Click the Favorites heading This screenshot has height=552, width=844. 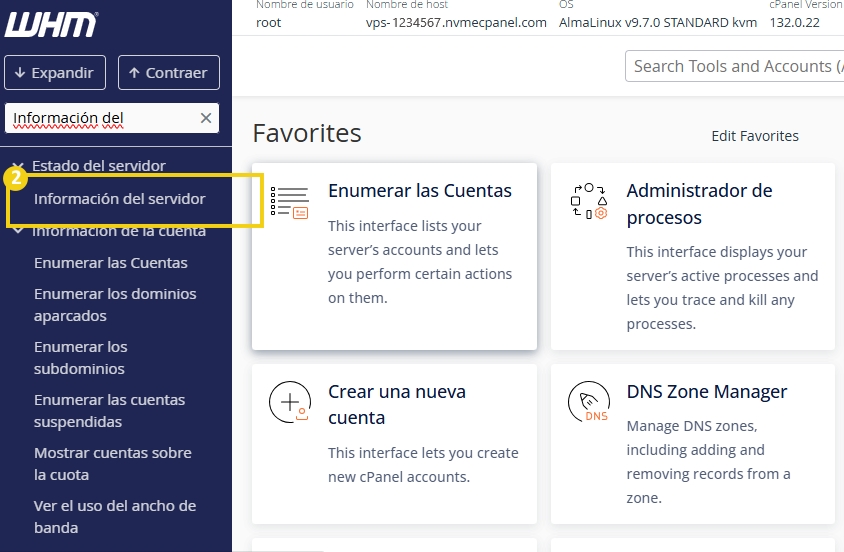click(x=307, y=133)
